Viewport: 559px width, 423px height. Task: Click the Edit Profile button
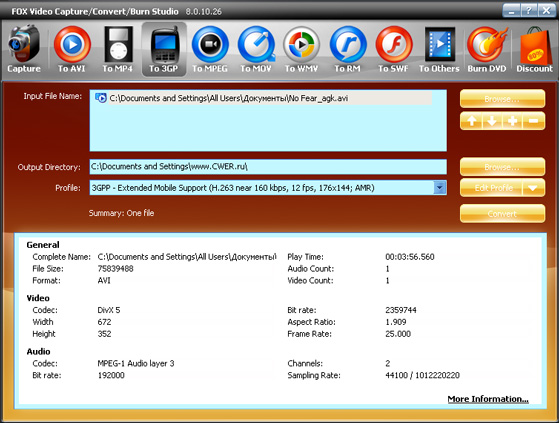[x=492, y=188]
